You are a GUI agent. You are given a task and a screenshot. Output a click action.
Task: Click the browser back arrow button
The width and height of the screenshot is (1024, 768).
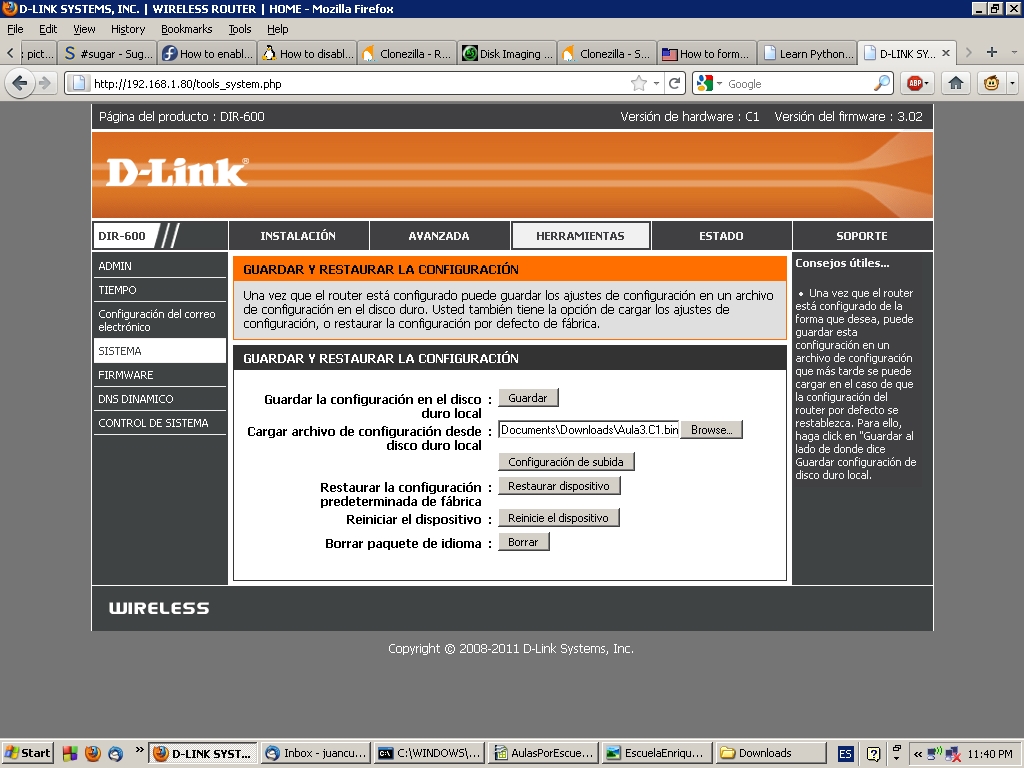click(19, 84)
